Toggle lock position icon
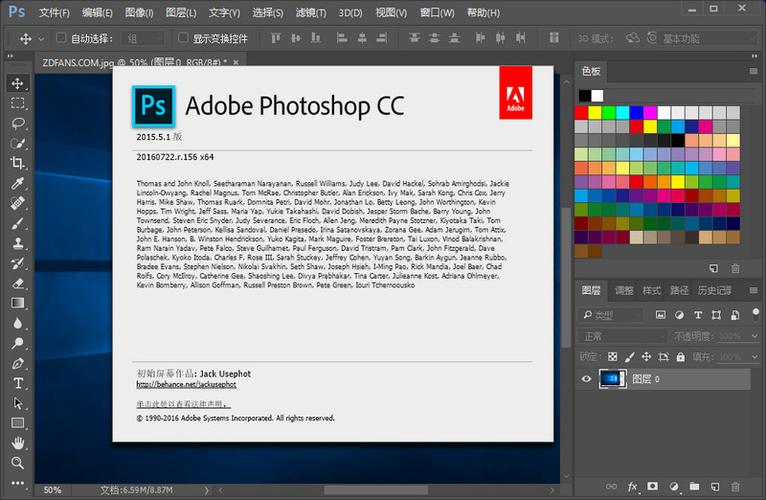This screenshot has height=500, width=766. tap(646, 357)
